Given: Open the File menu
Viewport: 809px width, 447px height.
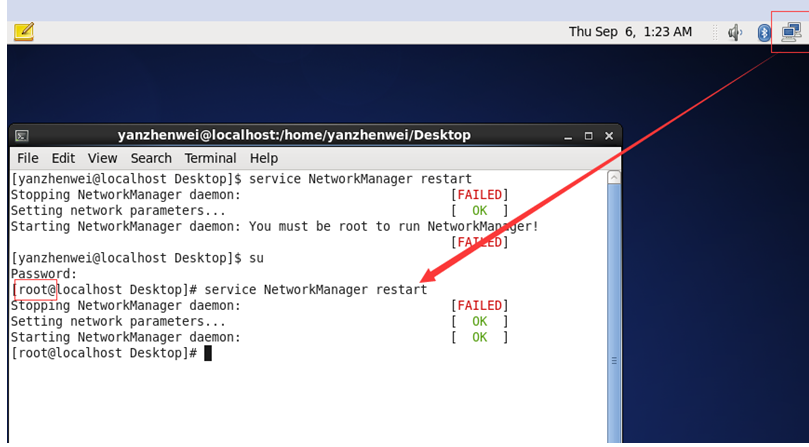Looking at the screenshot, I should [28, 158].
